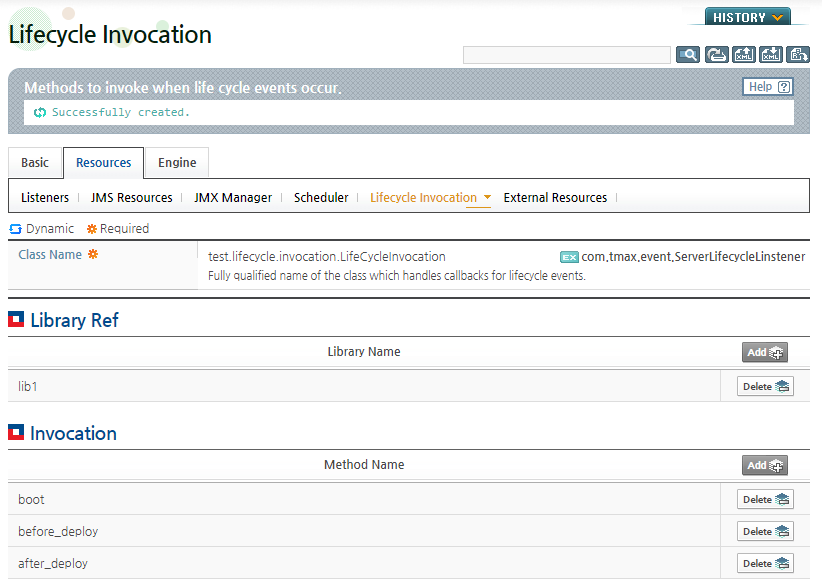The height and width of the screenshot is (588, 822).
Task: Click the Required legend star icon
Action: 92,229
